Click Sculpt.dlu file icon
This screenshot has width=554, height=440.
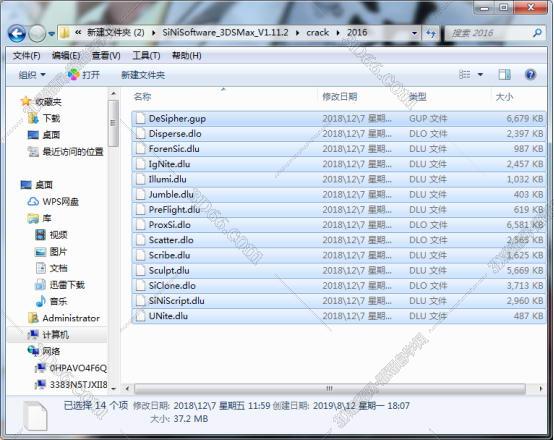coord(141,270)
